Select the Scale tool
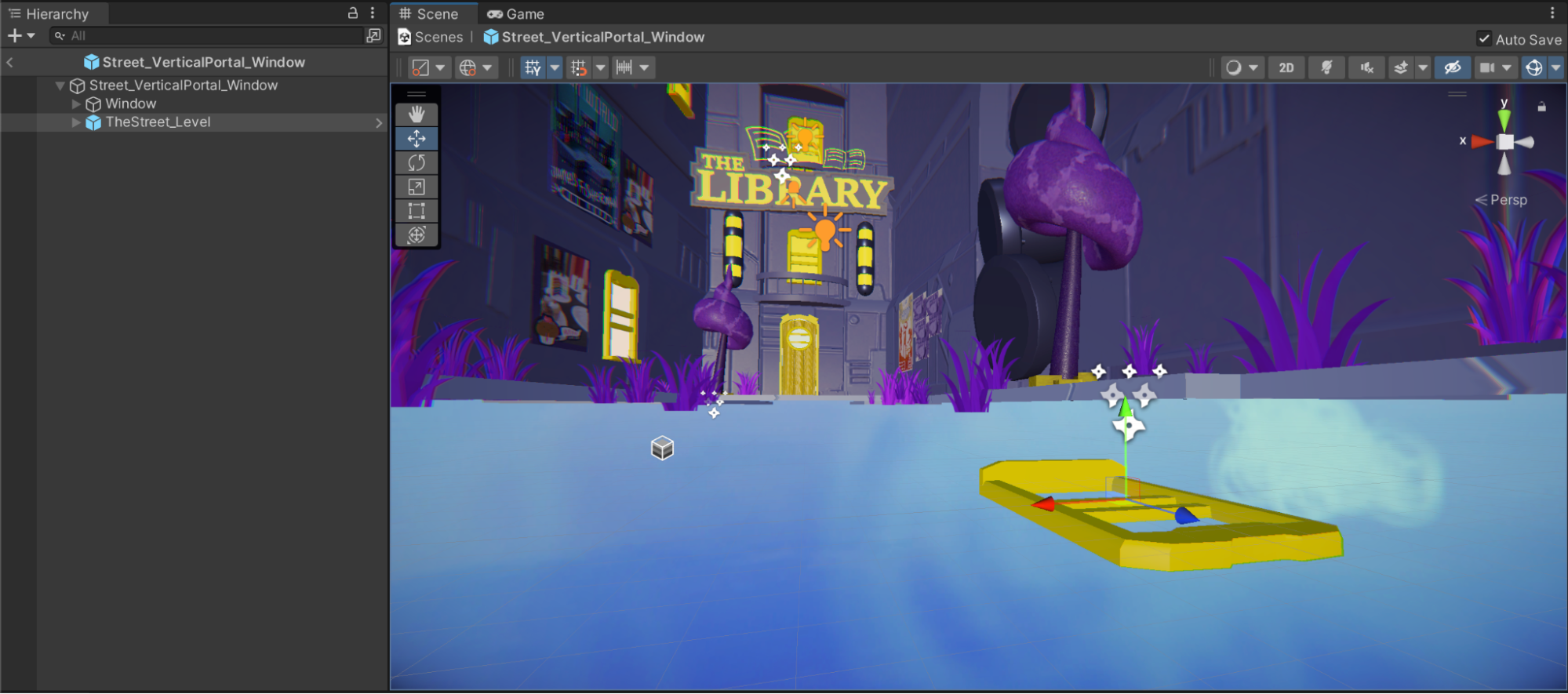 tap(417, 187)
